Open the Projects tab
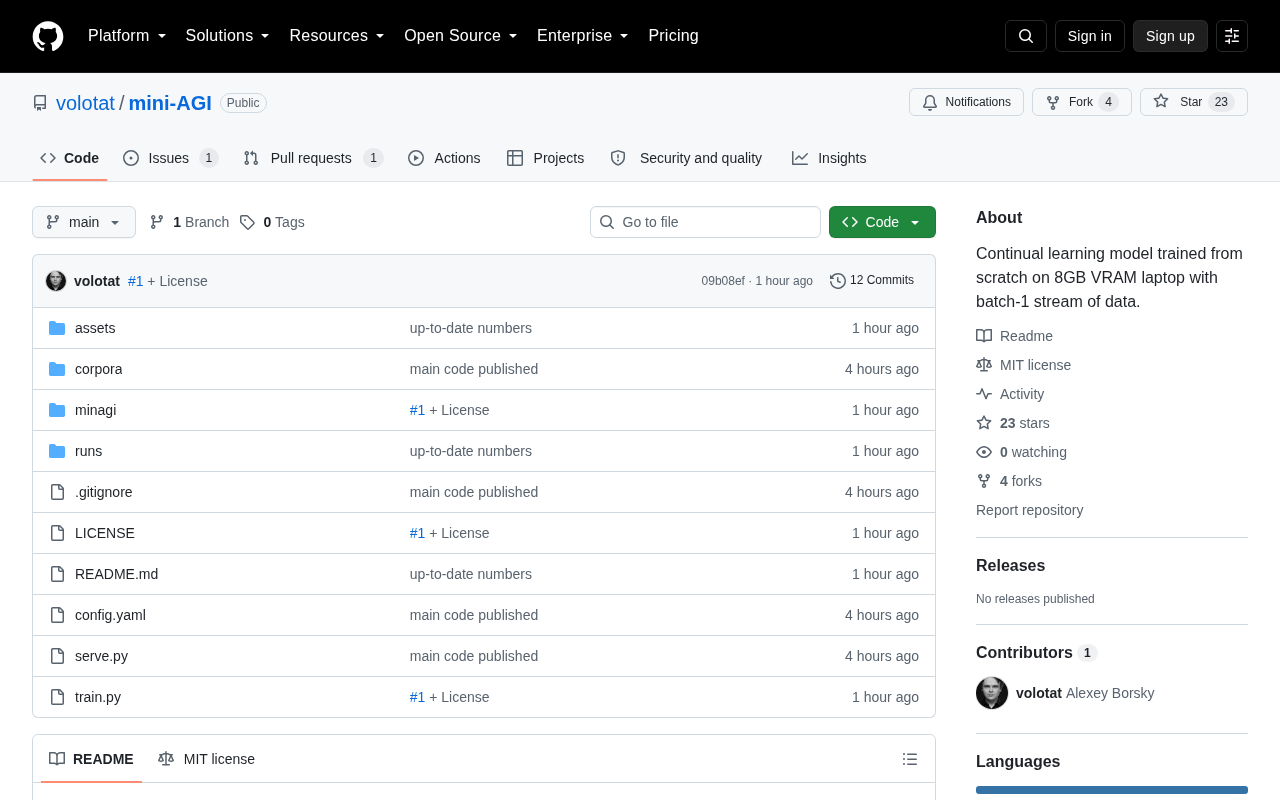This screenshot has width=1280, height=800. click(545, 158)
